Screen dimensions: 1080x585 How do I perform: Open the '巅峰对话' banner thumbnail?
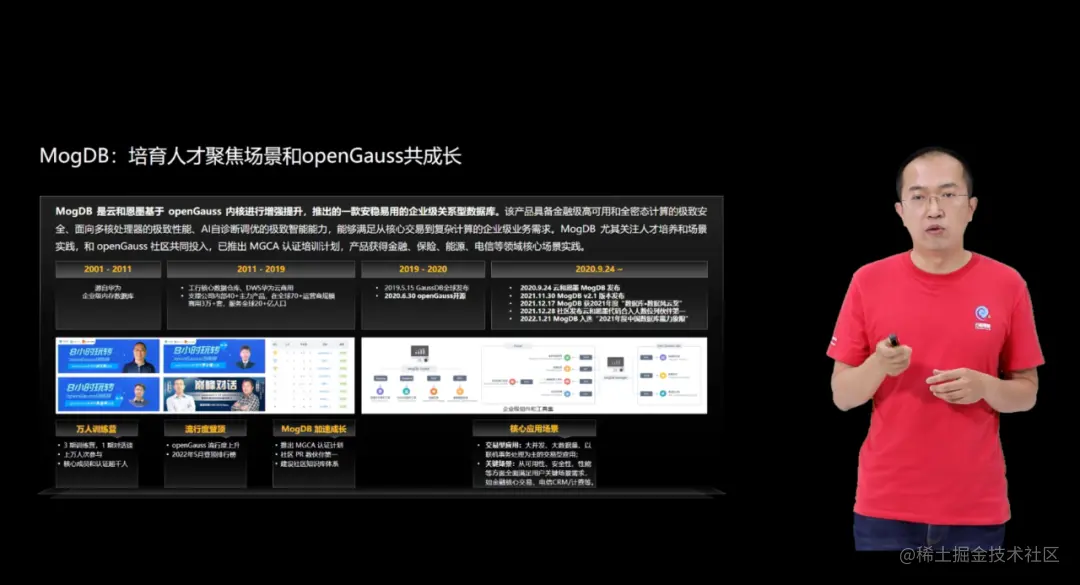(x=214, y=394)
